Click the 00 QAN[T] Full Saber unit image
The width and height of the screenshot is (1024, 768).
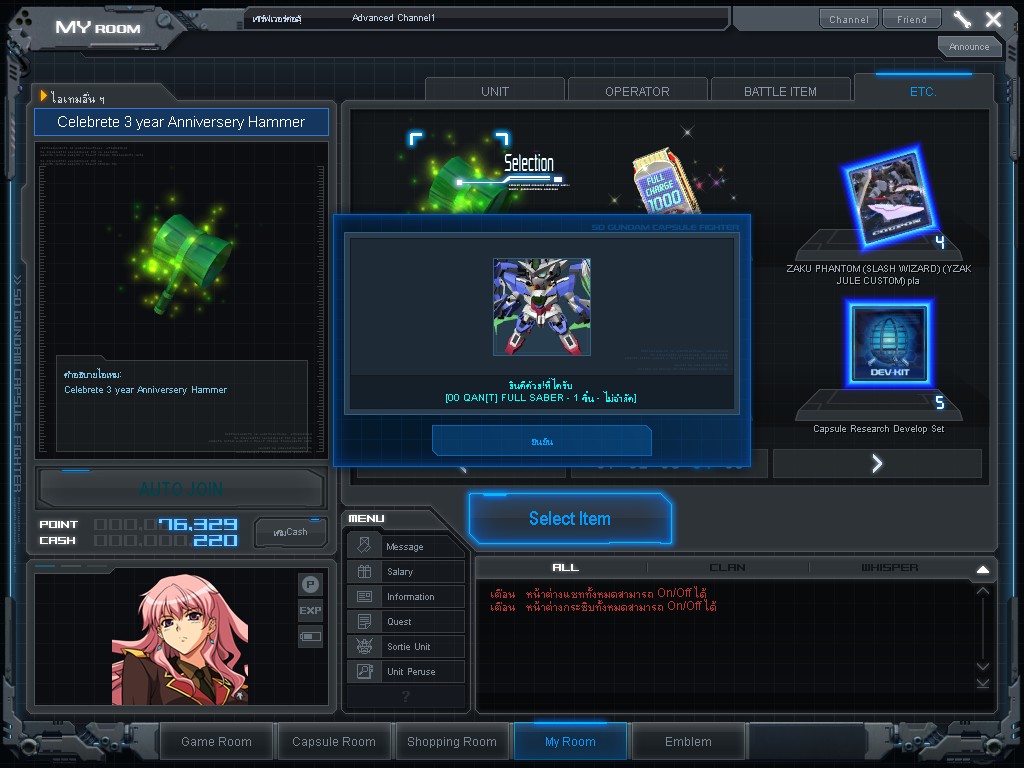[x=542, y=307]
